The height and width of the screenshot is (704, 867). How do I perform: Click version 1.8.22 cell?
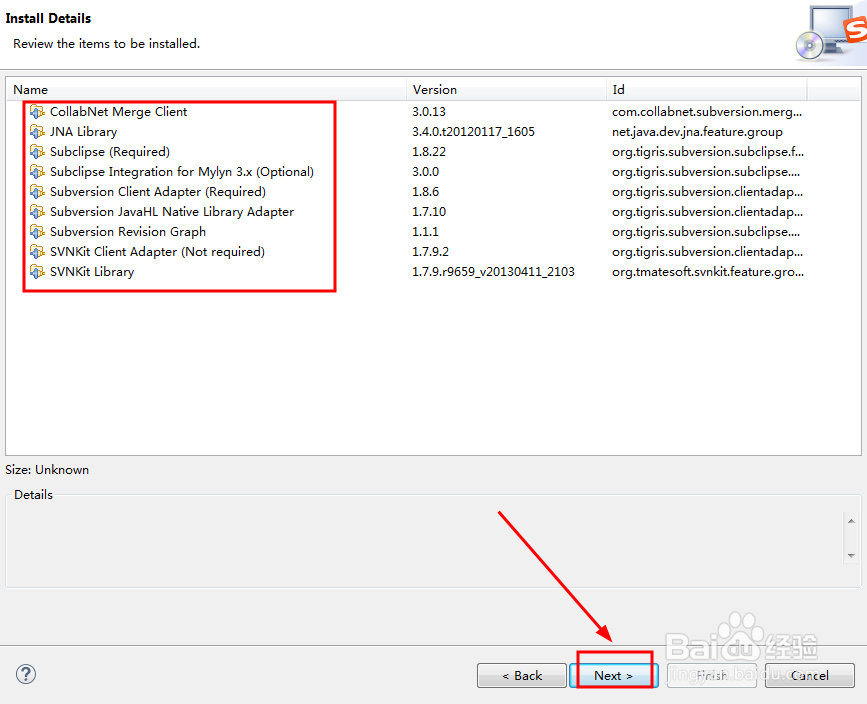coord(429,152)
